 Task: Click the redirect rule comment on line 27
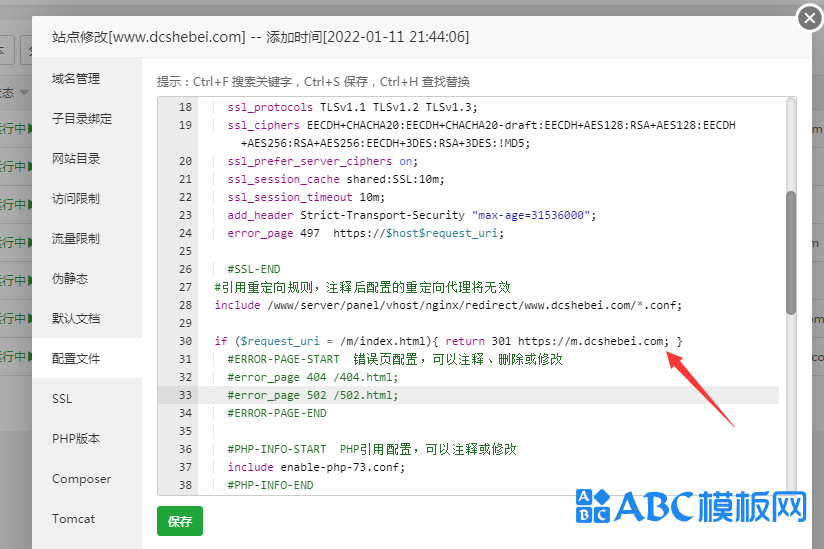coord(363,287)
